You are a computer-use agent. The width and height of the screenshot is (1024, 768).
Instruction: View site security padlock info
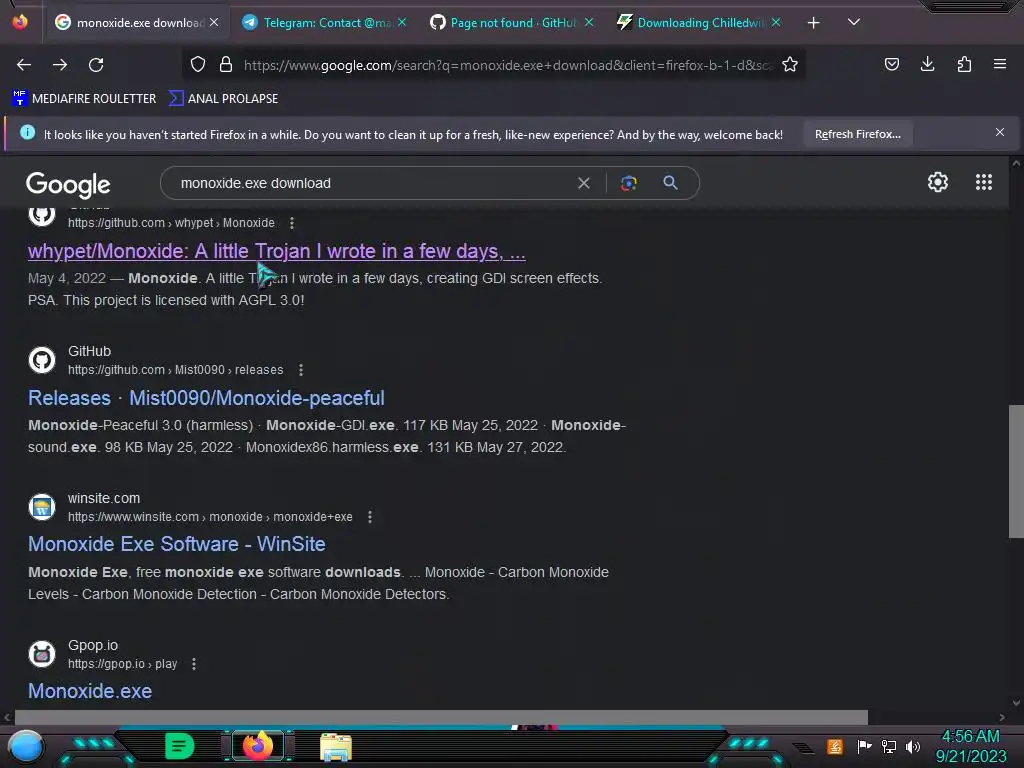pos(226,65)
